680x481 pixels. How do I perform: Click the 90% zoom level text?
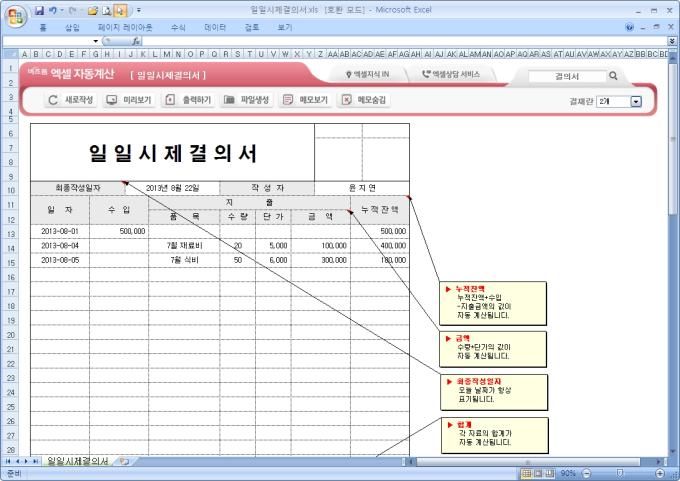tap(568, 473)
